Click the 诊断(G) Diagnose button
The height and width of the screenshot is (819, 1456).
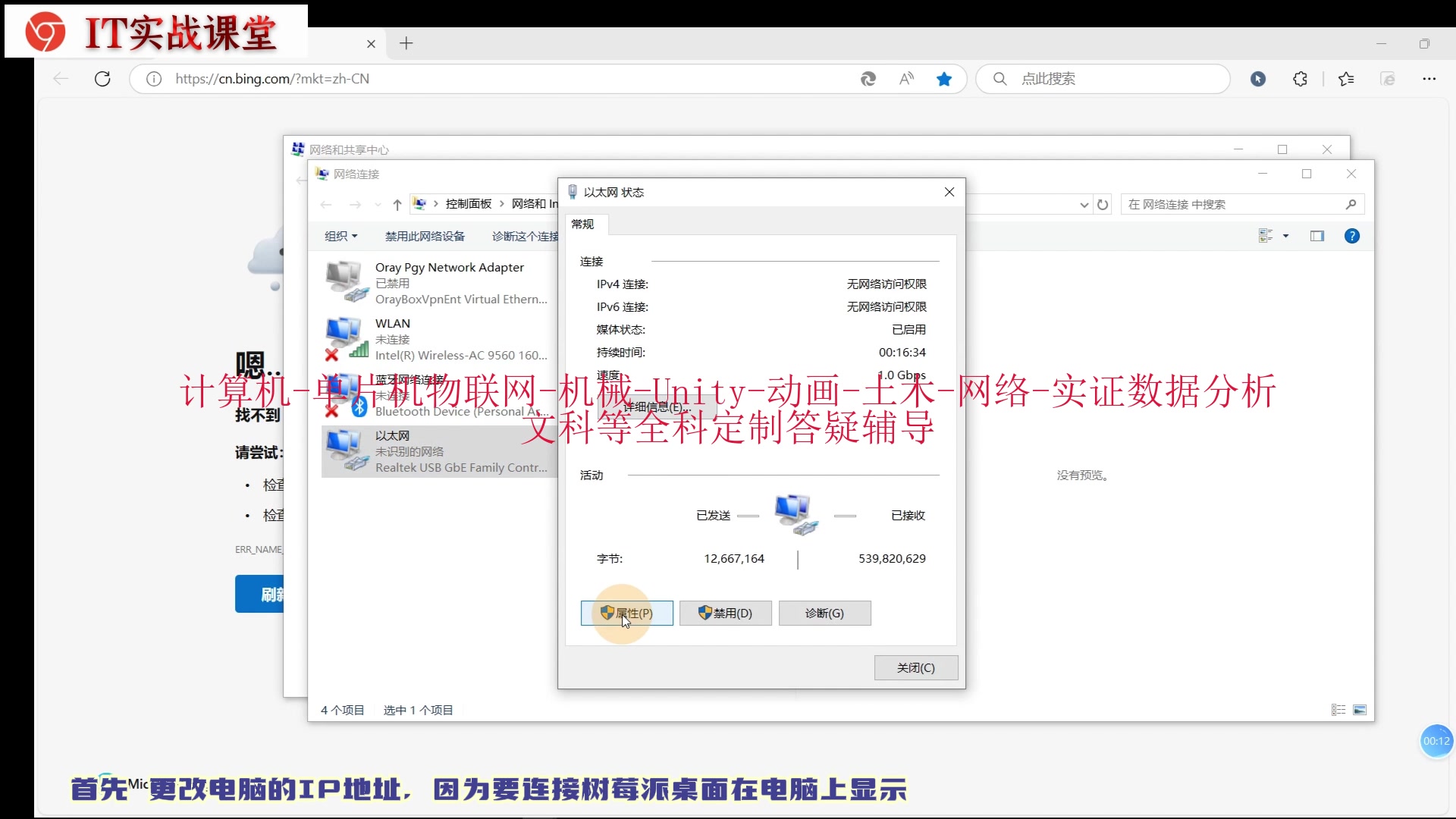[x=824, y=613]
